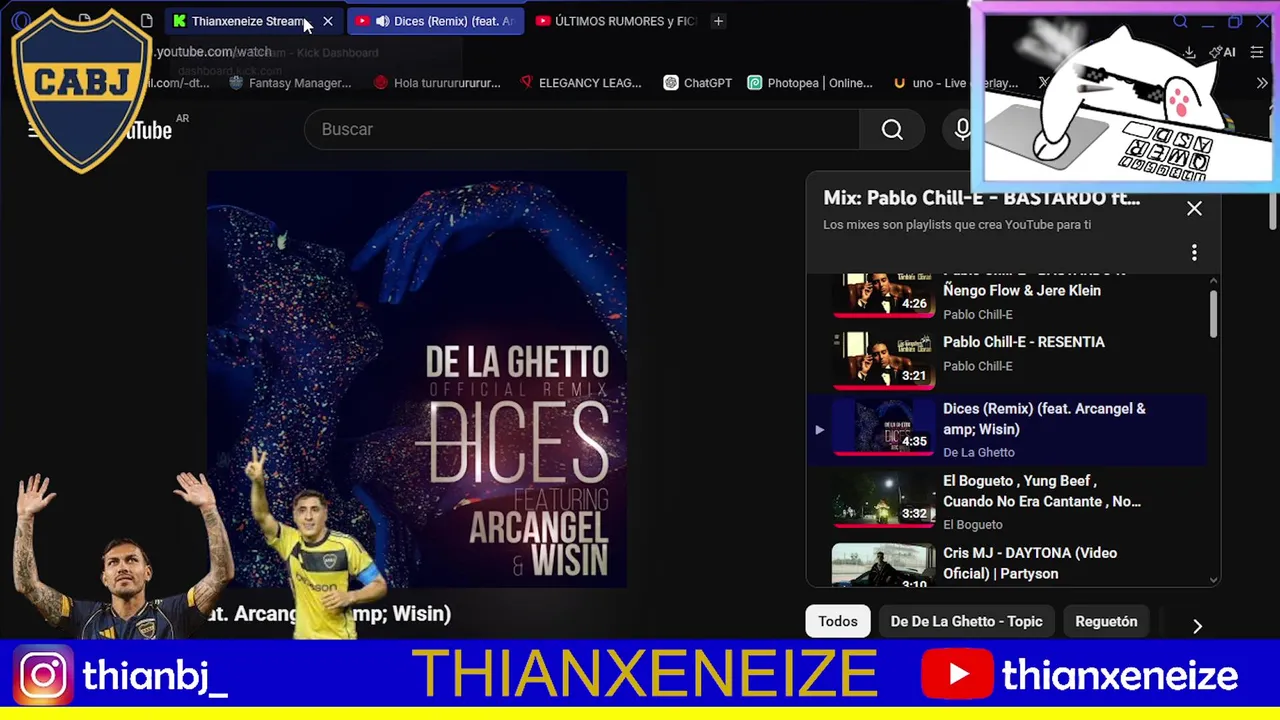Viewport: 1280px width, 720px height.
Task: Select the Reguetón filter chip
Action: (x=1106, y=621)
